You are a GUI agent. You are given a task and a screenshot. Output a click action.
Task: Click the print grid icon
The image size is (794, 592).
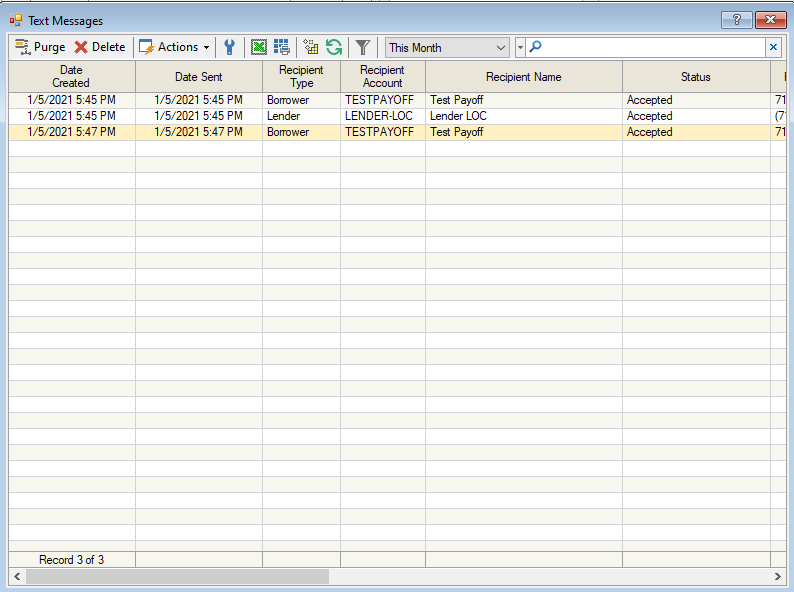[x=282, y=47]
